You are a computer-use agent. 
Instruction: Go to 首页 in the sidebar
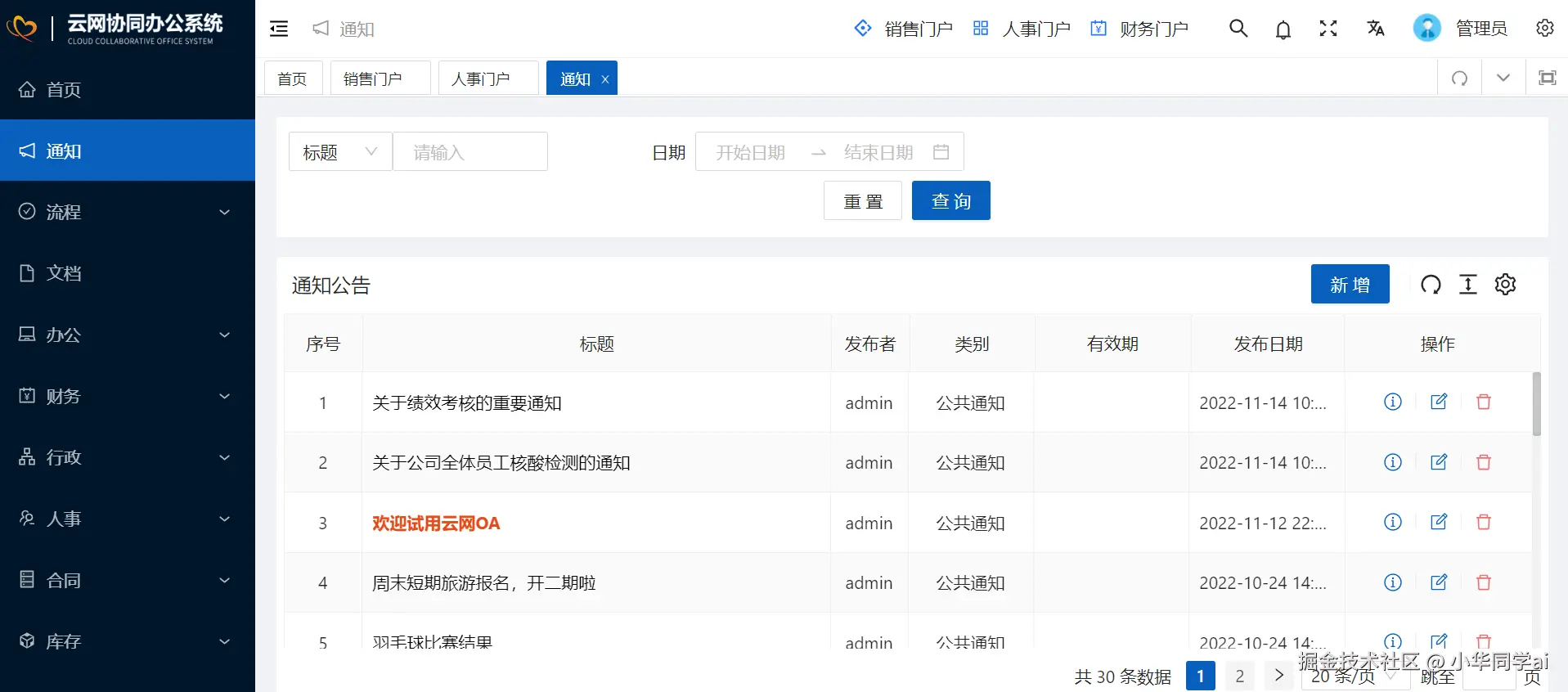128,89
